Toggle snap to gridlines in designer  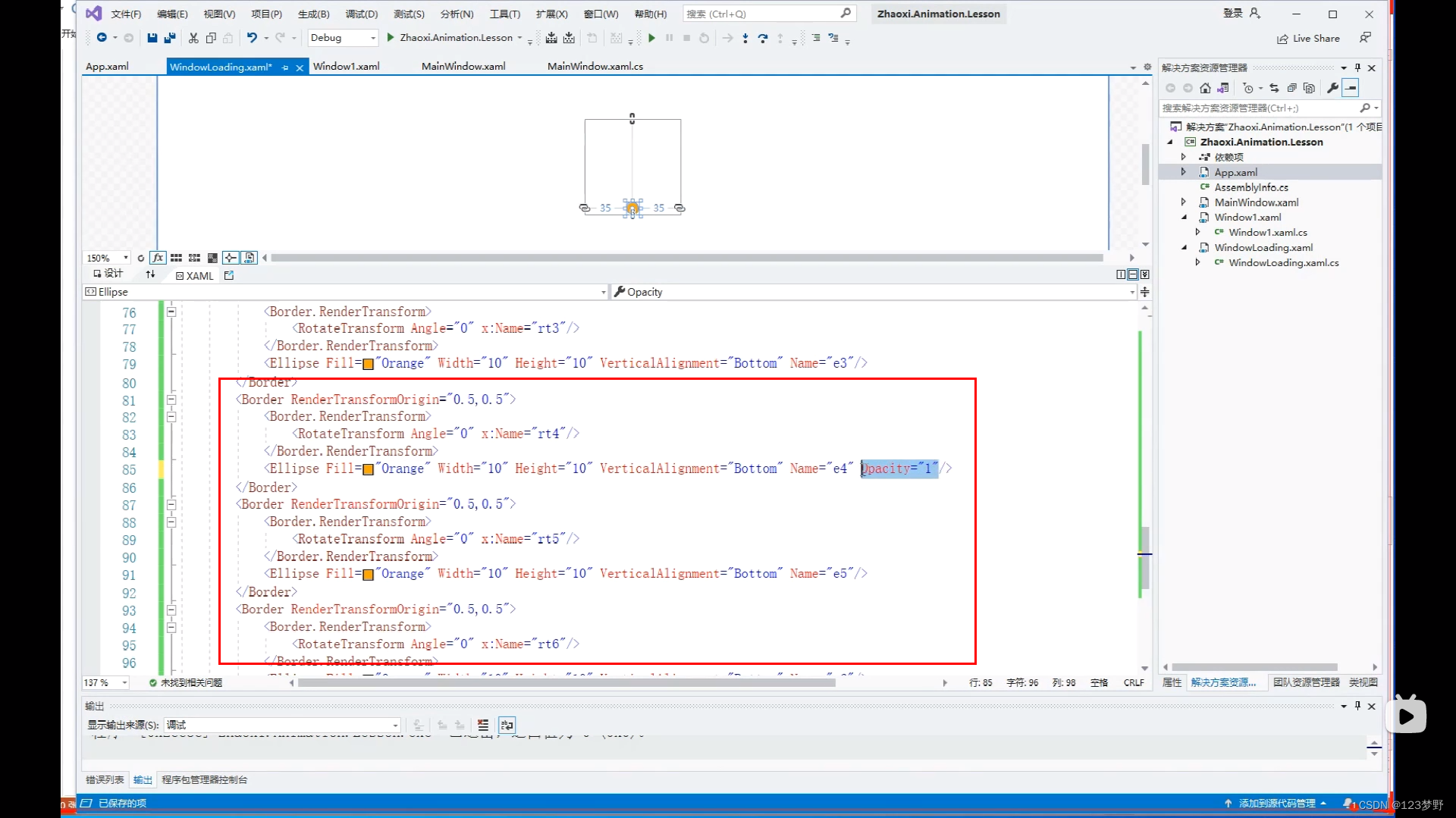coord(194,258)
